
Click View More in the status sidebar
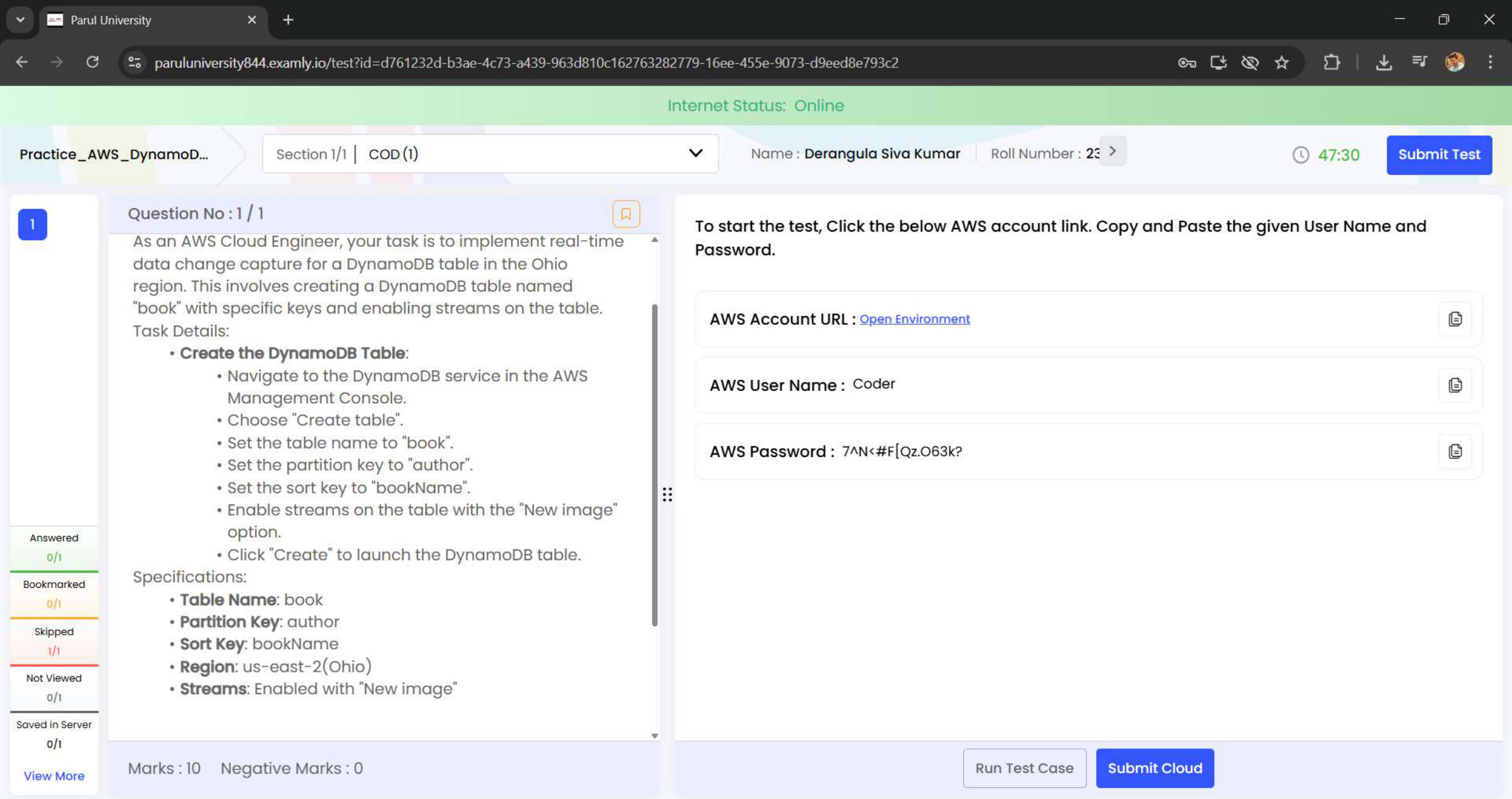[x=54, y=776]
